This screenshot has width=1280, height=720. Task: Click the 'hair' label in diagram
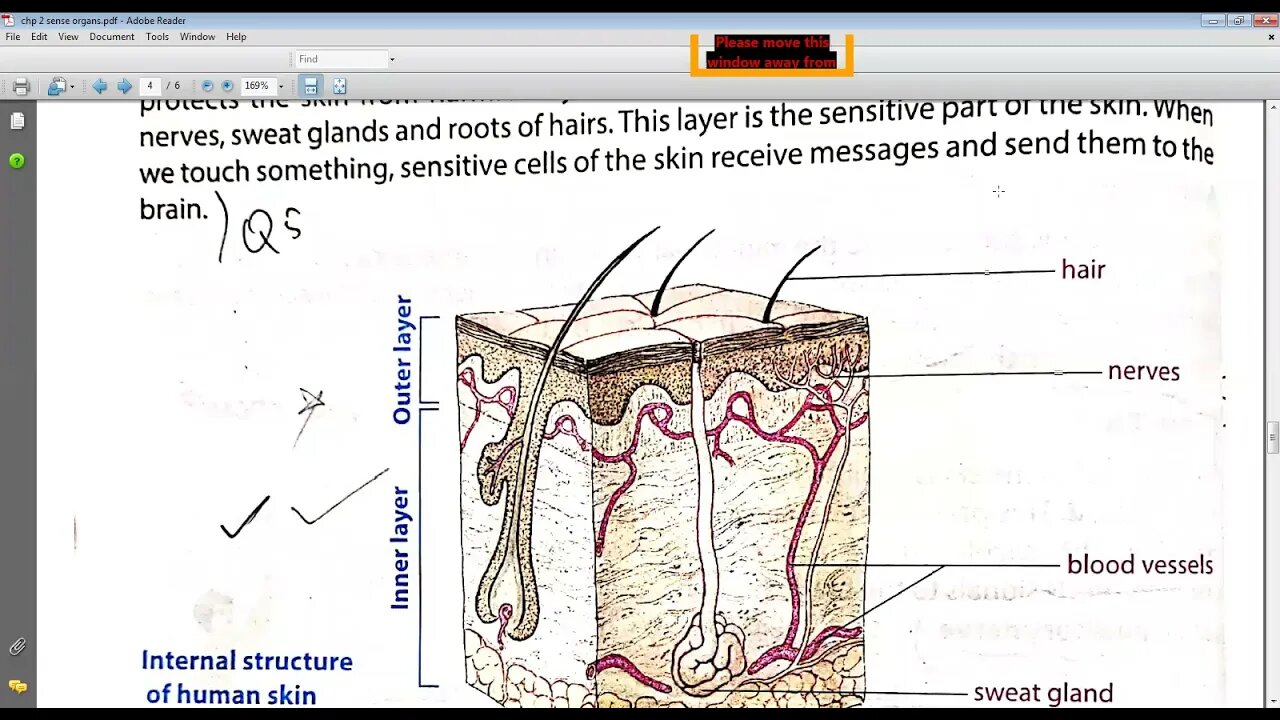[1083, 270]
